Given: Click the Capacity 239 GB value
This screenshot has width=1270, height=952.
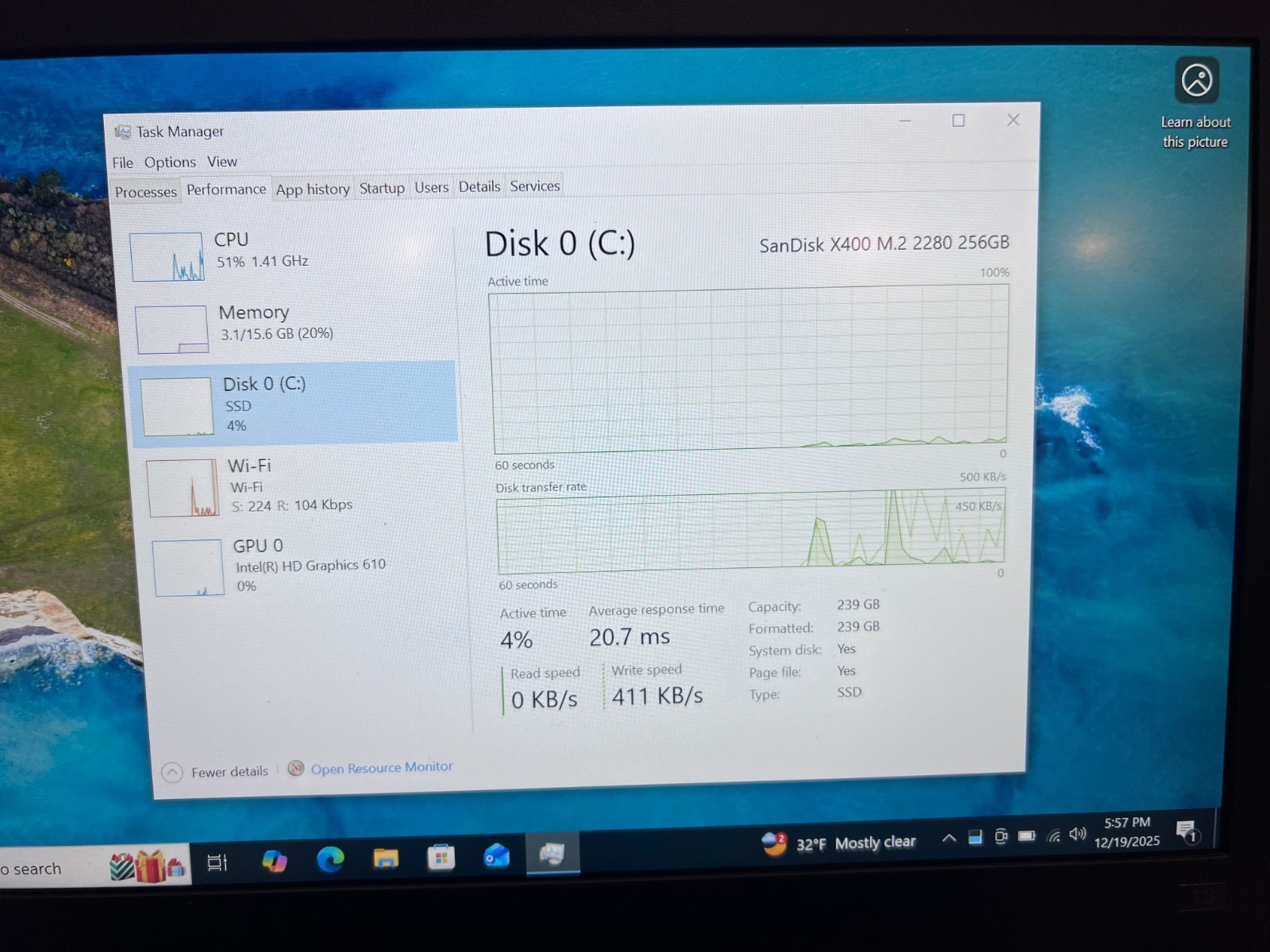Looking at the screenshot, I should pos(858,605).
